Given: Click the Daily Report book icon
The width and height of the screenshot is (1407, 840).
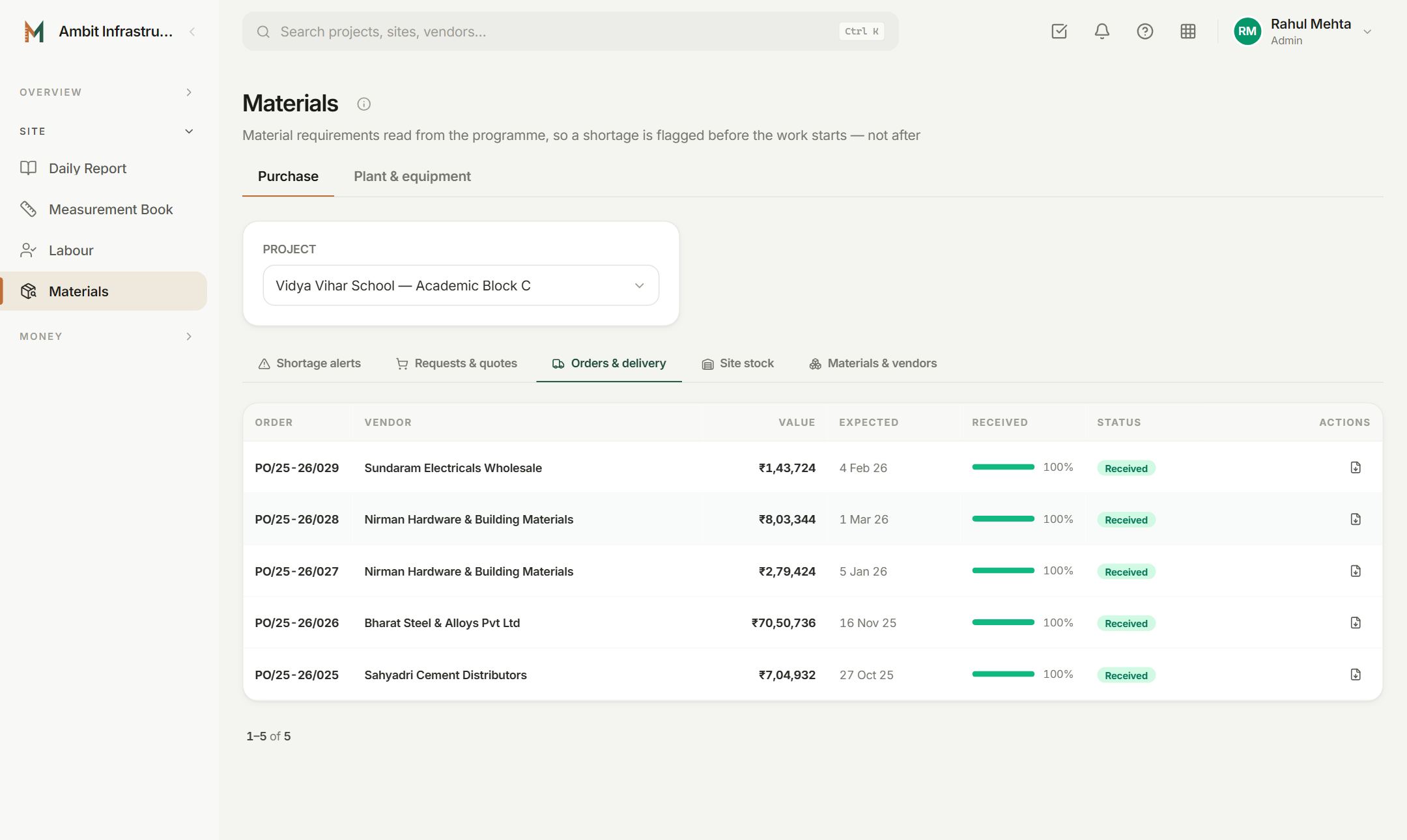Looking at the screenshot, I should tap(28, 168).
